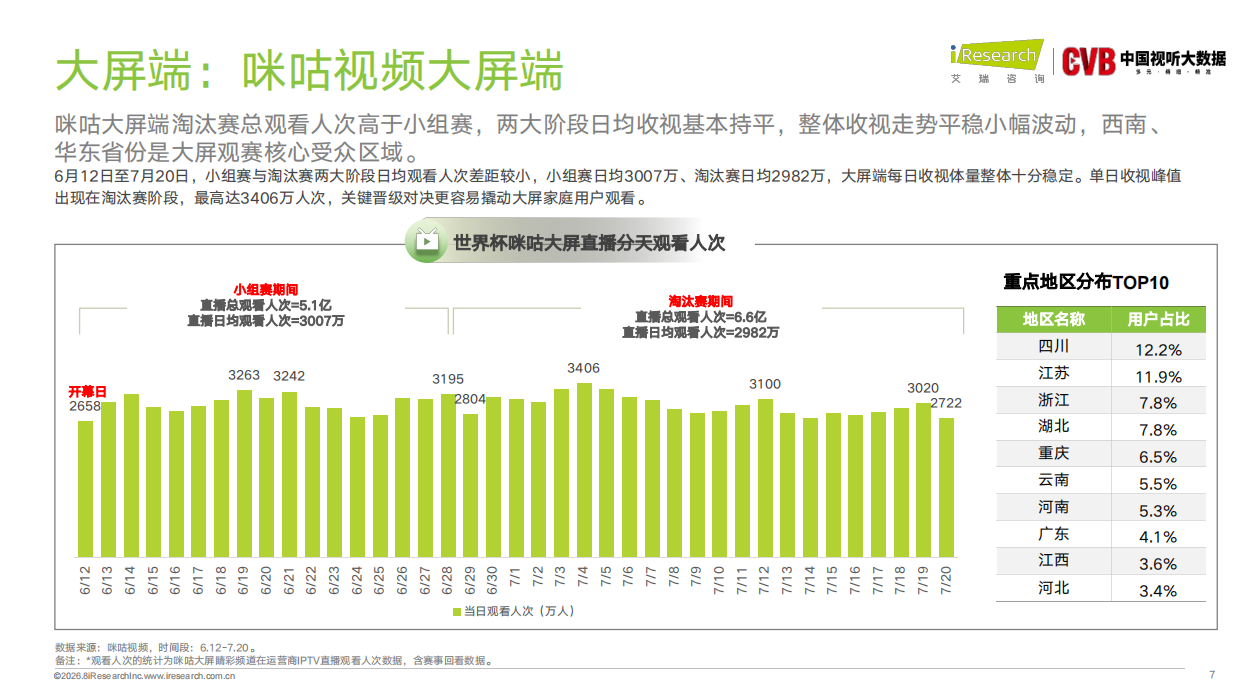
Task: Click the bar for 7/4
Action: pyautogui.click(x=584, y=470)
